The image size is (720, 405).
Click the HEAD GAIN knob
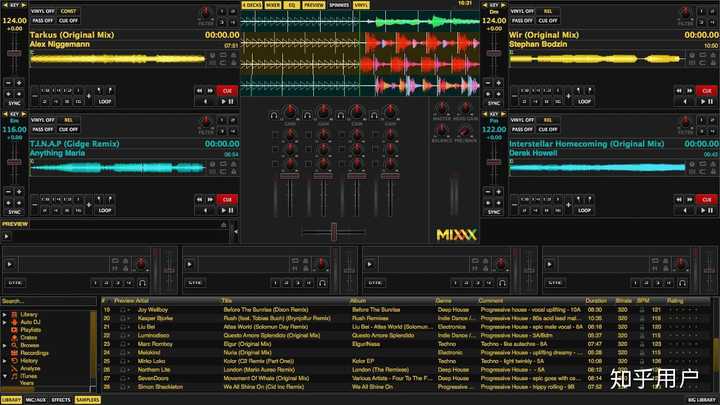[x=465, y=109]
